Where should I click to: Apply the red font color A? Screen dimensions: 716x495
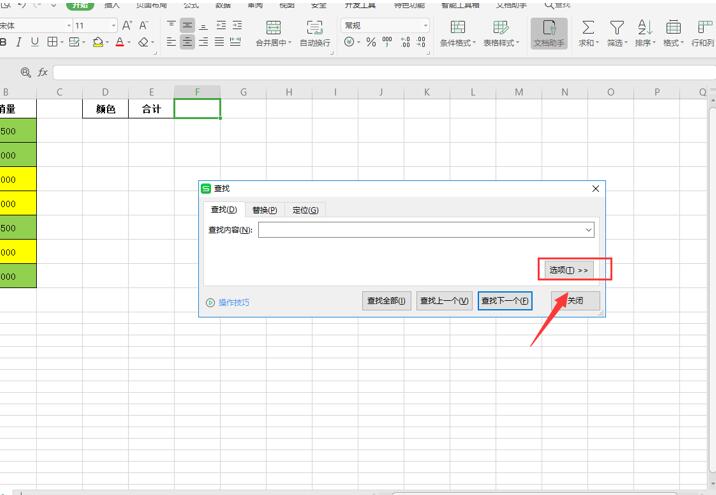(x=120, y=42)
